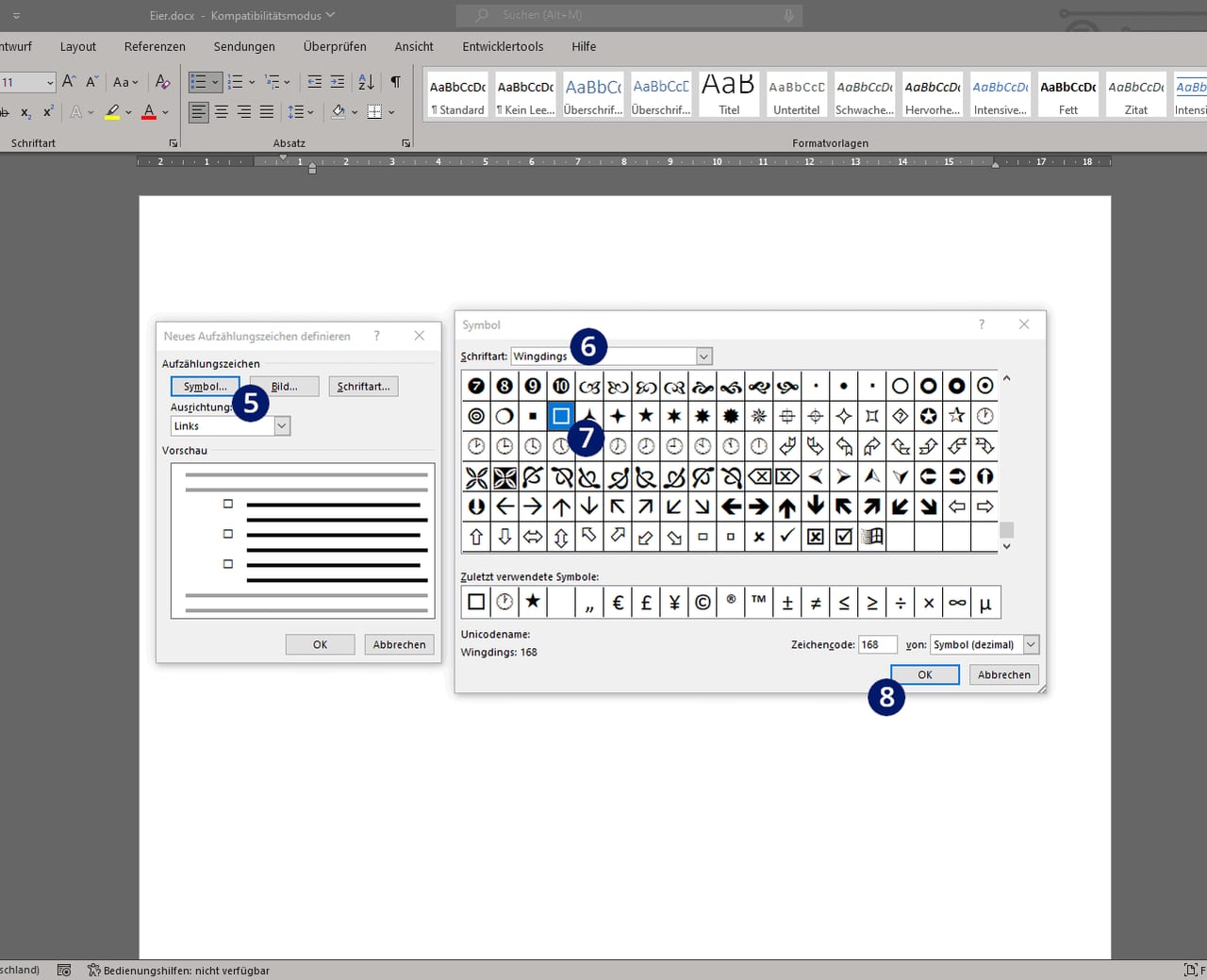The image size is (1207, 980).
Task: Click the symbol grid scrollbar thumb
Action: pyautogui.click(x=1006, y=530)
